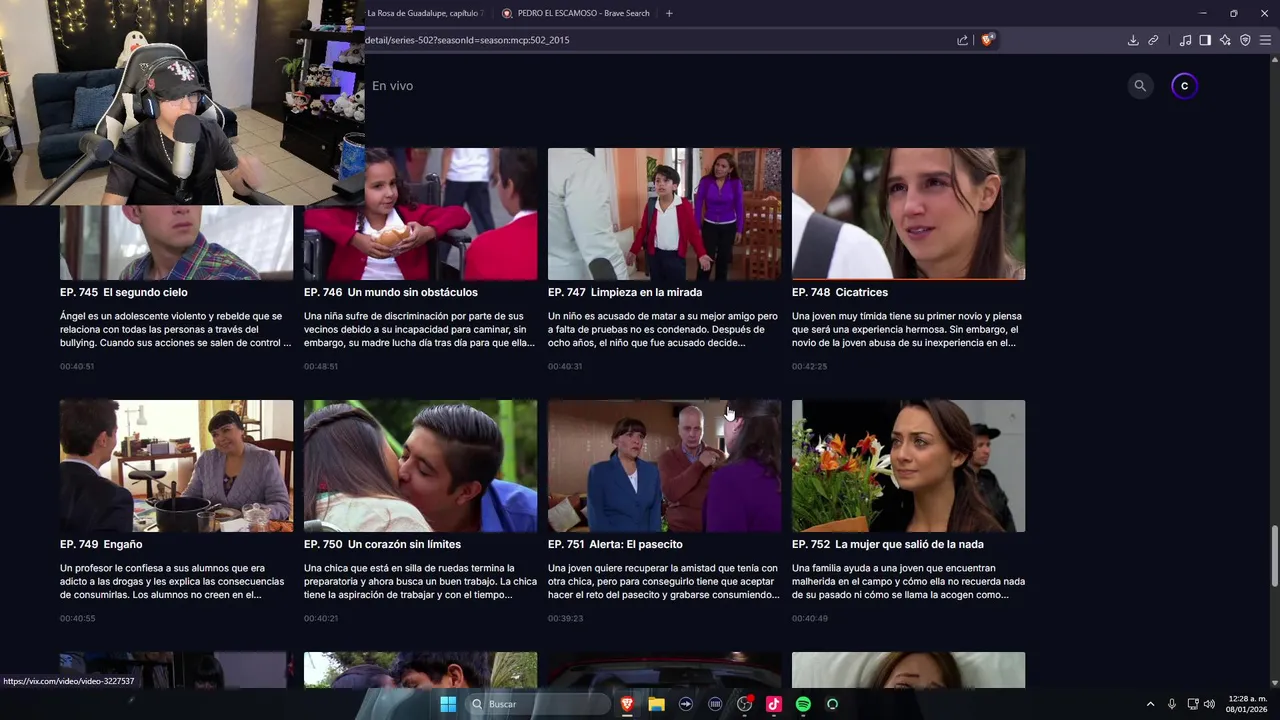Click the taskbar Buscar search box
The height and width of the screenshot is (720, 1280).
538,704
